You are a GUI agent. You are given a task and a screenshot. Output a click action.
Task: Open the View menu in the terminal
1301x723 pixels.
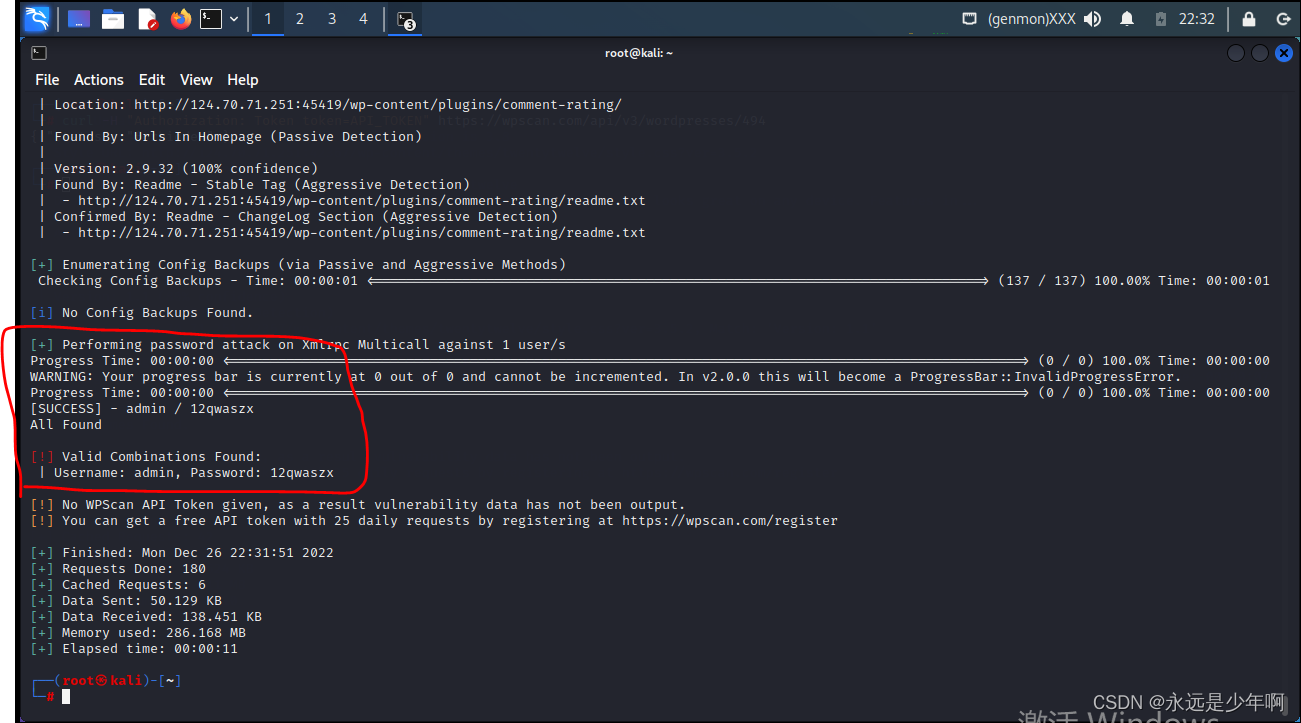tap(196, 80)
